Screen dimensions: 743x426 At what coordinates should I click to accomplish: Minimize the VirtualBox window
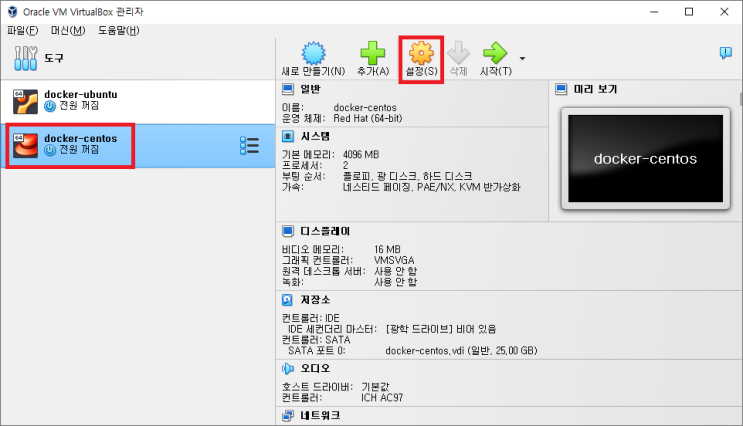tap(654, 12)
